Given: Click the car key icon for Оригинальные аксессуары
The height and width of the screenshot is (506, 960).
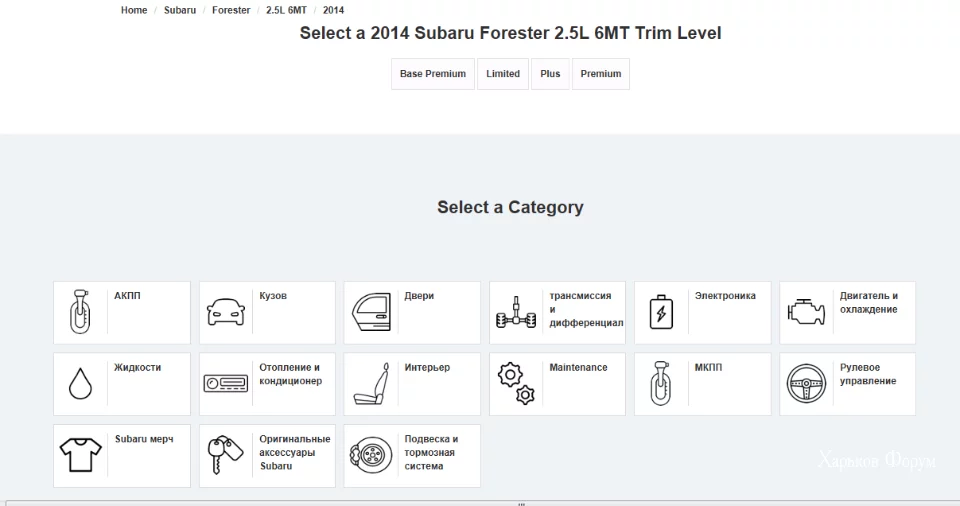Looking at the screenshot, I should tap(226, 455).
